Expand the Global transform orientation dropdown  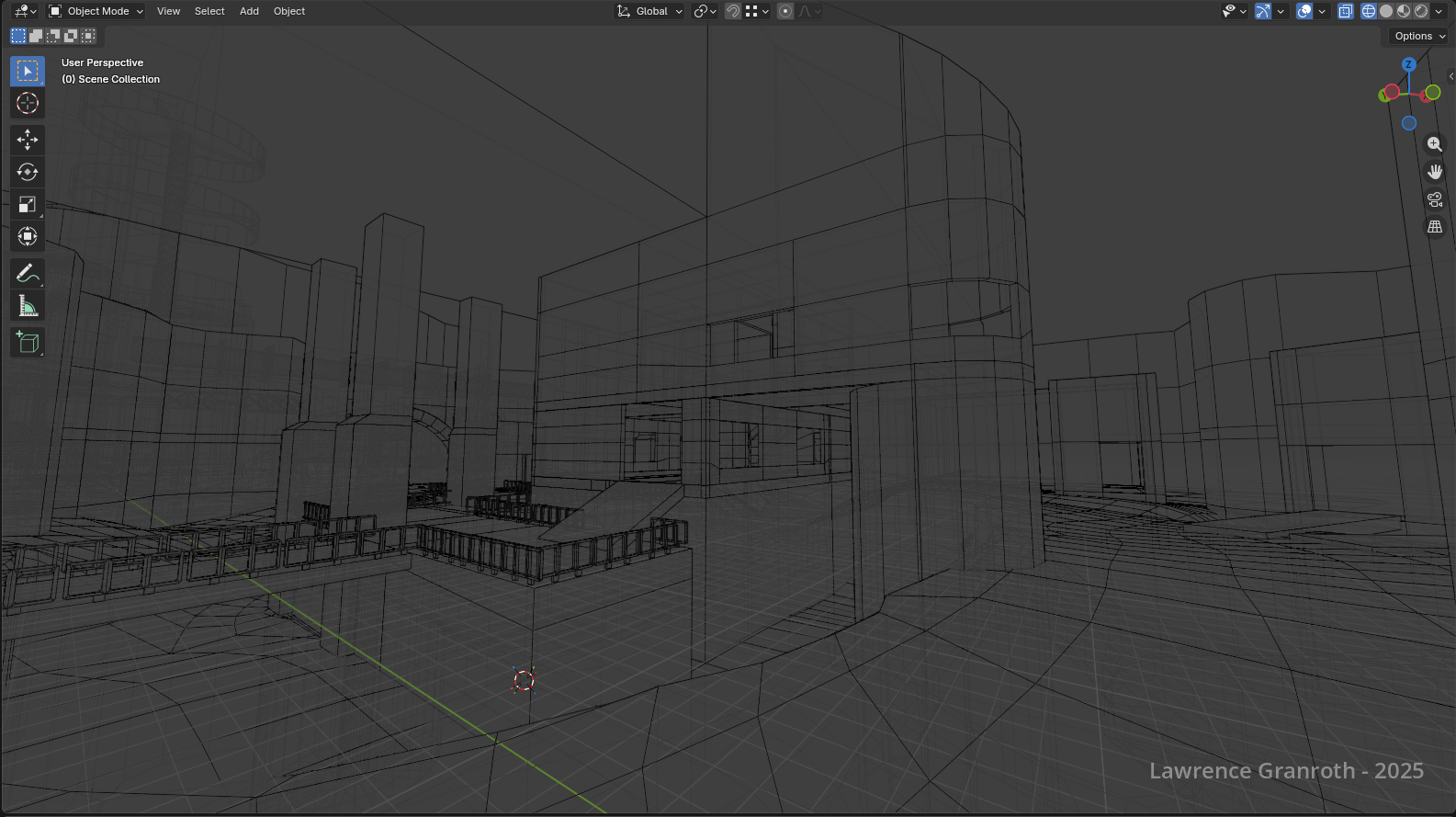[650, 11]
